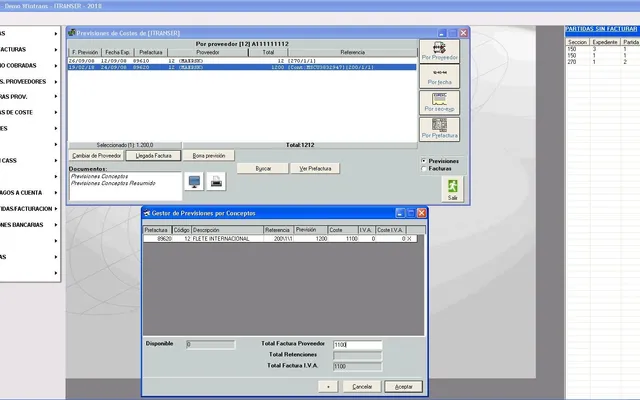Screen dimensions: 640x400
Task: Delete FLETE INTERNACIONAL row using the X
Action: pyautogui.click(x=409, y=239)
